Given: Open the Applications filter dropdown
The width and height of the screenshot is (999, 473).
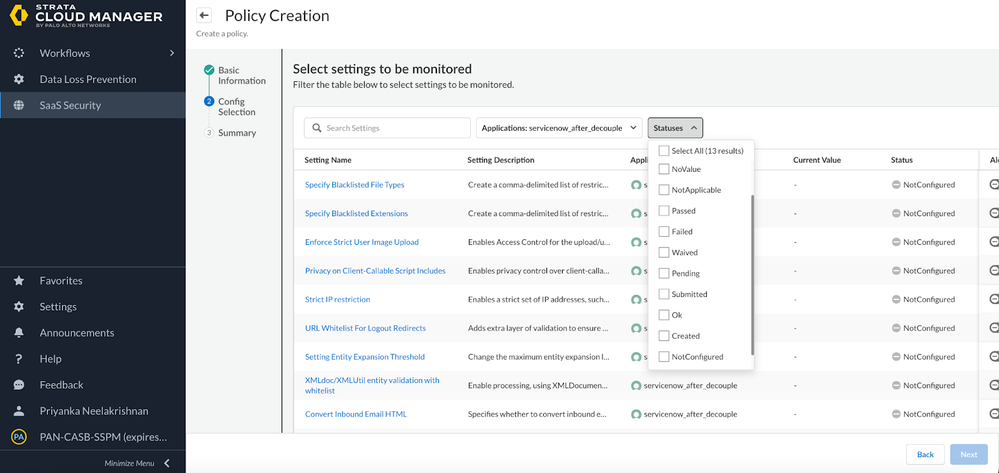Looking at the screenshot, I should point(559,128).
